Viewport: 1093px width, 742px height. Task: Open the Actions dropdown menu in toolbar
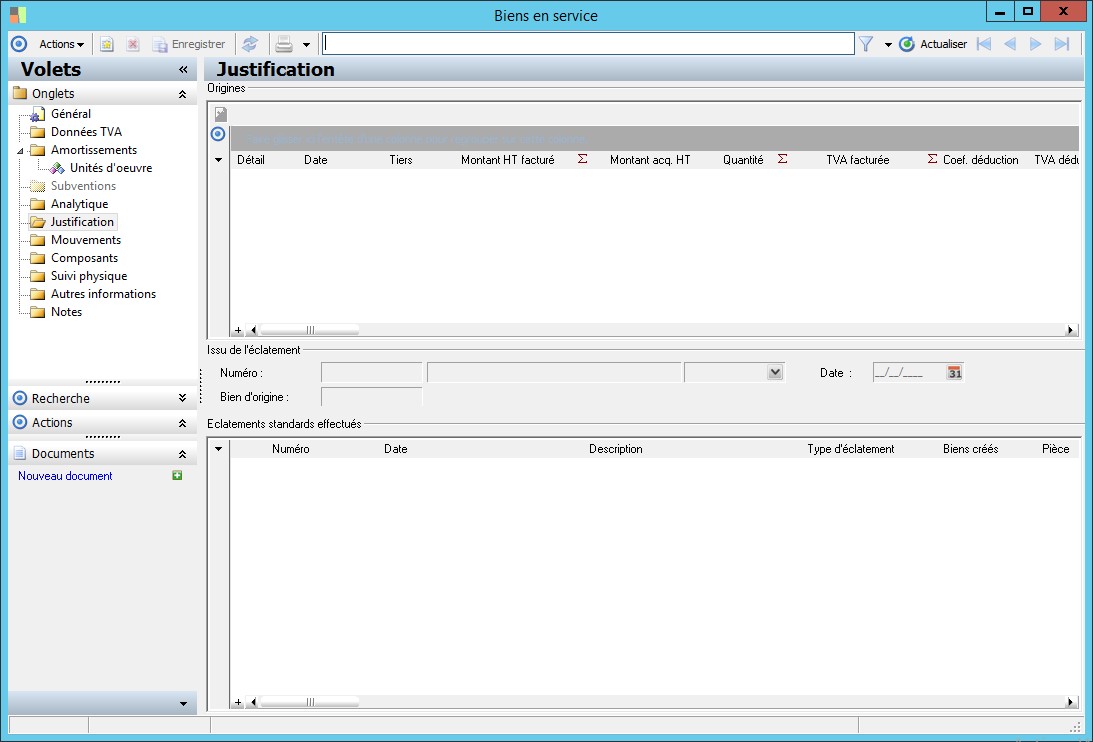click(61, 44)
